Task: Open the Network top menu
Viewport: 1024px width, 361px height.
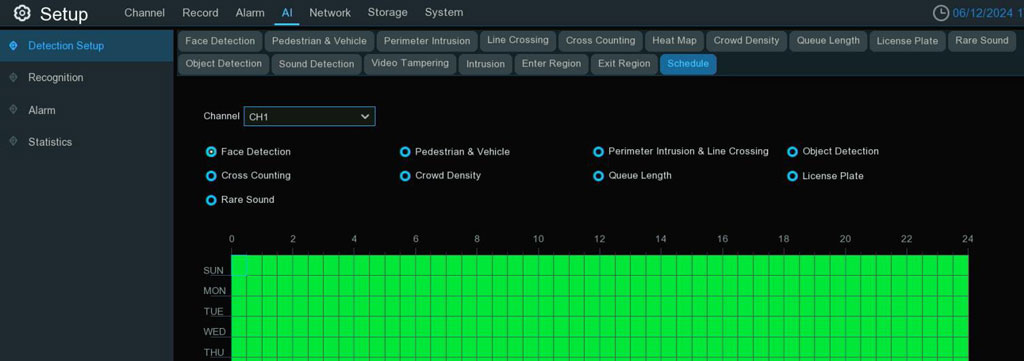Action: [x=330, y=12]
